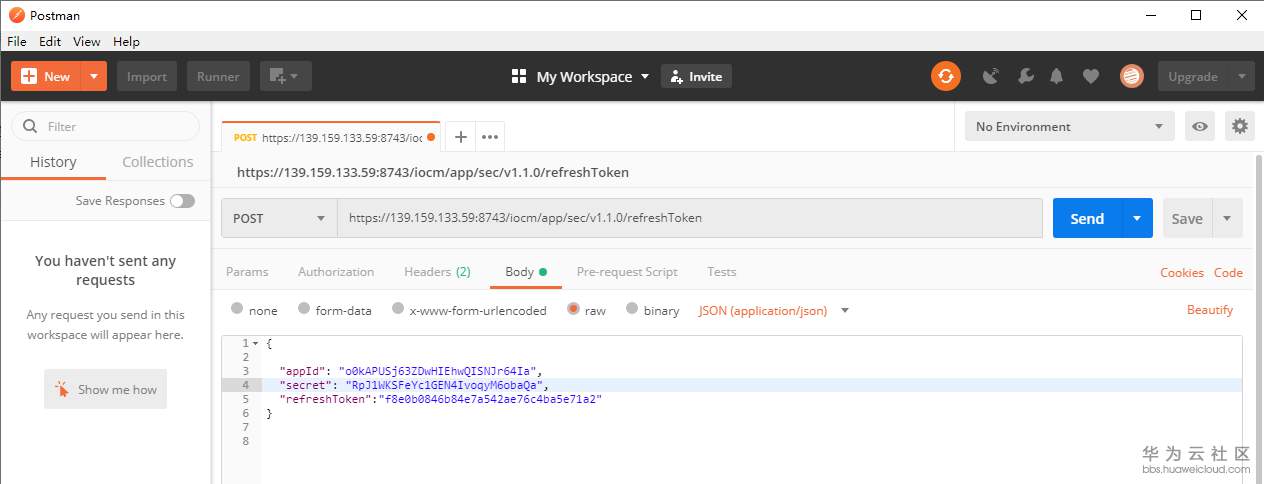Expand the My Workspace dropdown
Screen dimensions: 1264x484
pyautogui.click(x=645, y=76)
